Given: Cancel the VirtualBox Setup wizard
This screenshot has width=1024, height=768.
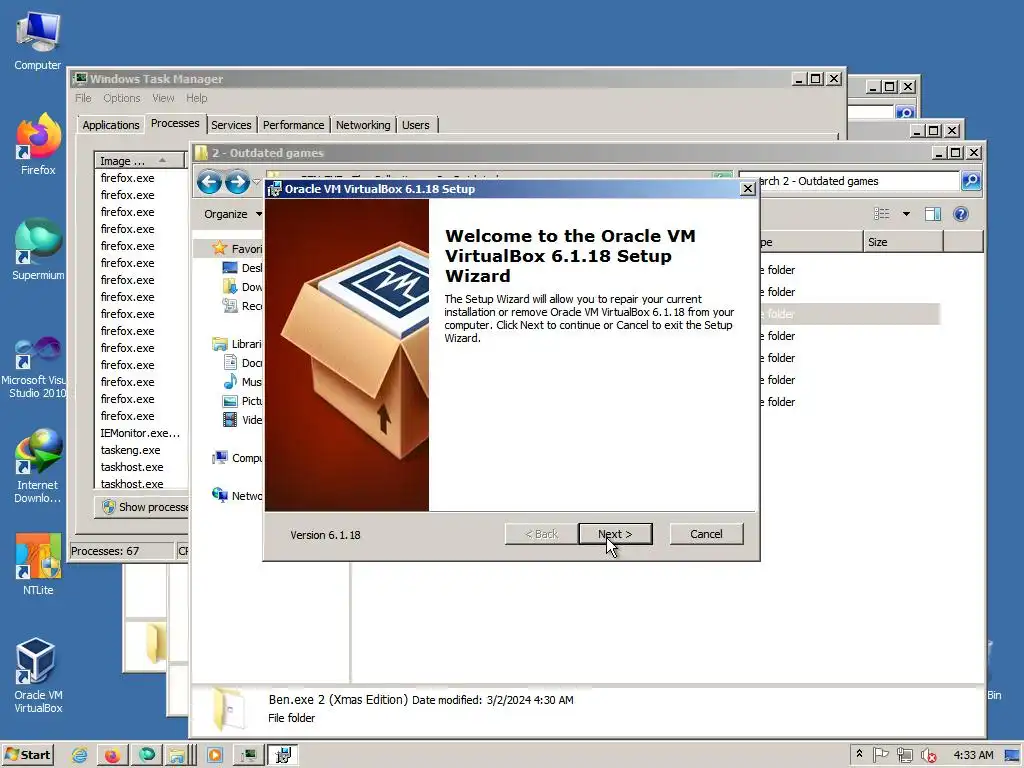Looking at the screenshot, I should click(706, 534).
